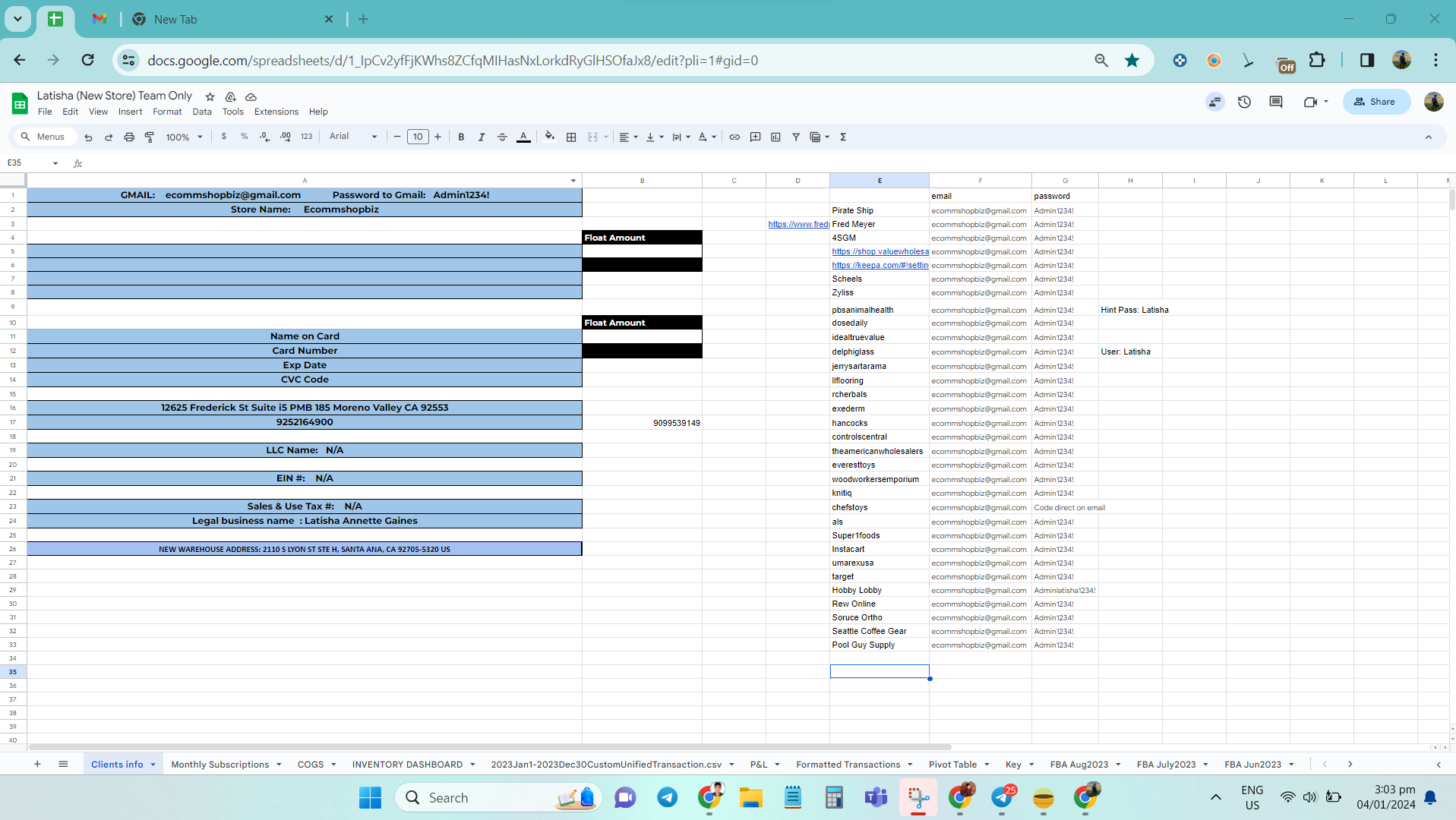Screen dimensions: 1456x820
Task: Open the functions sigma menu
Action: click(843, 137)
